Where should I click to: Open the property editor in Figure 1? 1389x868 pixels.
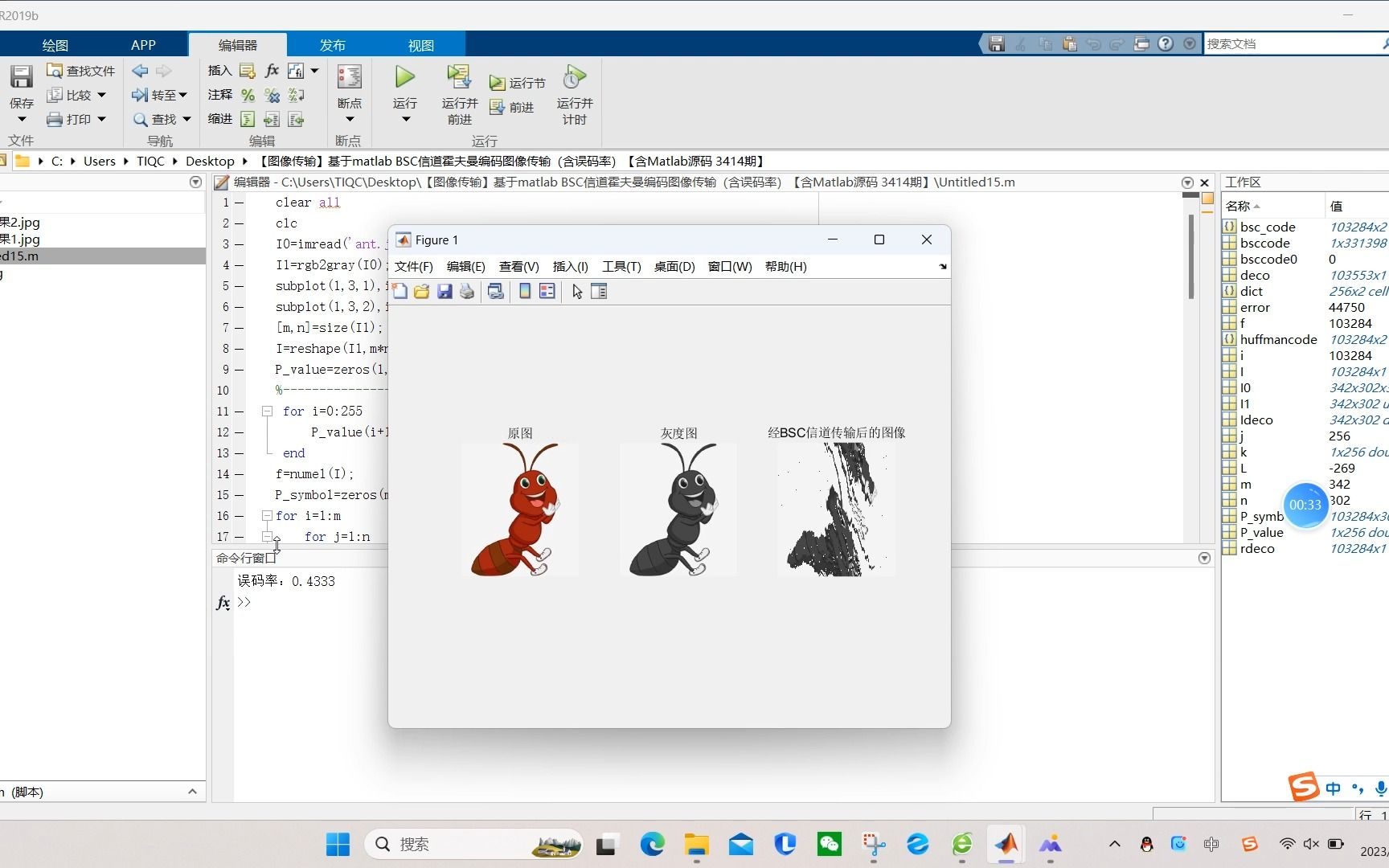(x=599, y=291)
